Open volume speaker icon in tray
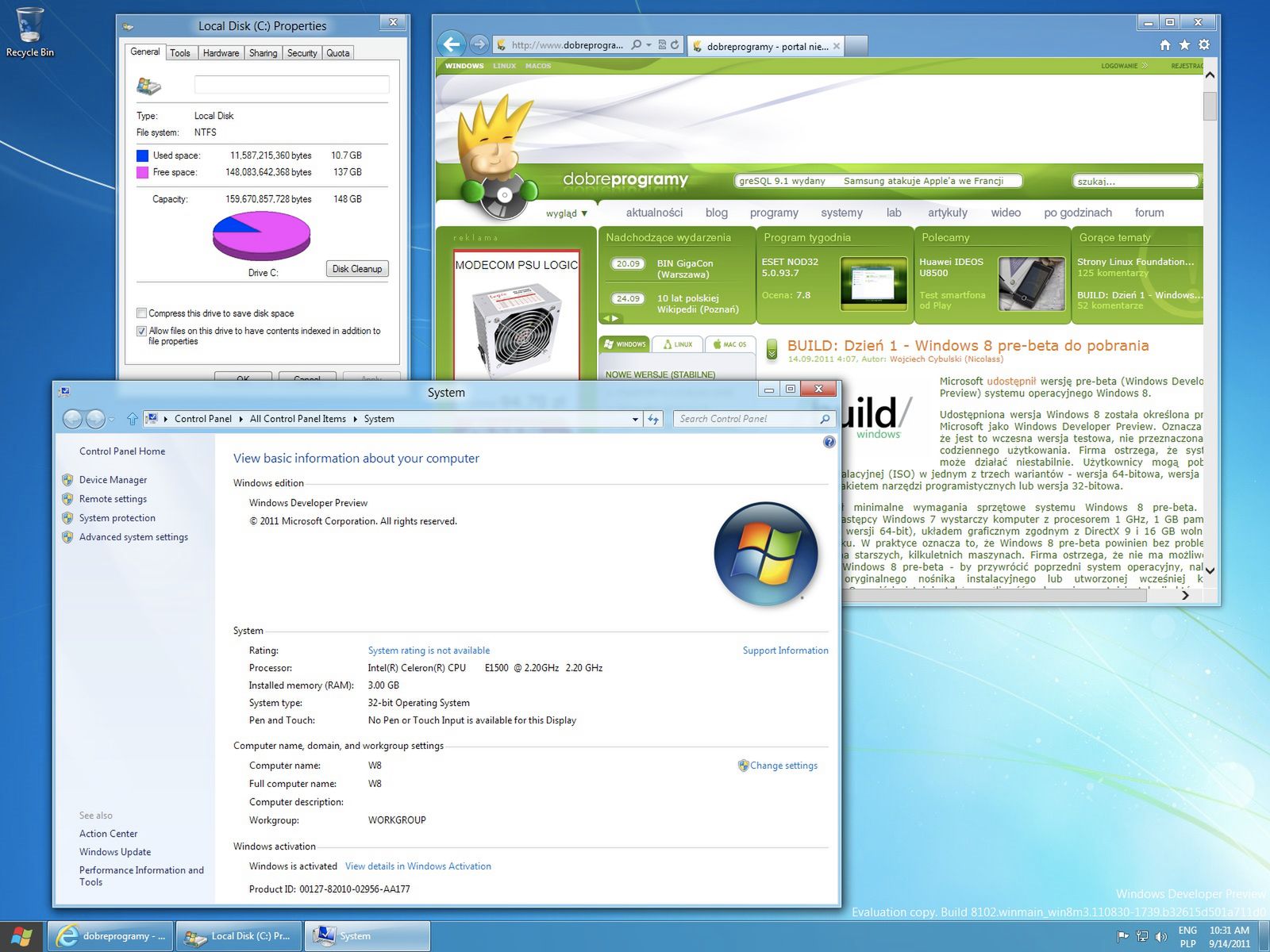This screenshot has width=1270, height=952. click(x=1161, y=936)
